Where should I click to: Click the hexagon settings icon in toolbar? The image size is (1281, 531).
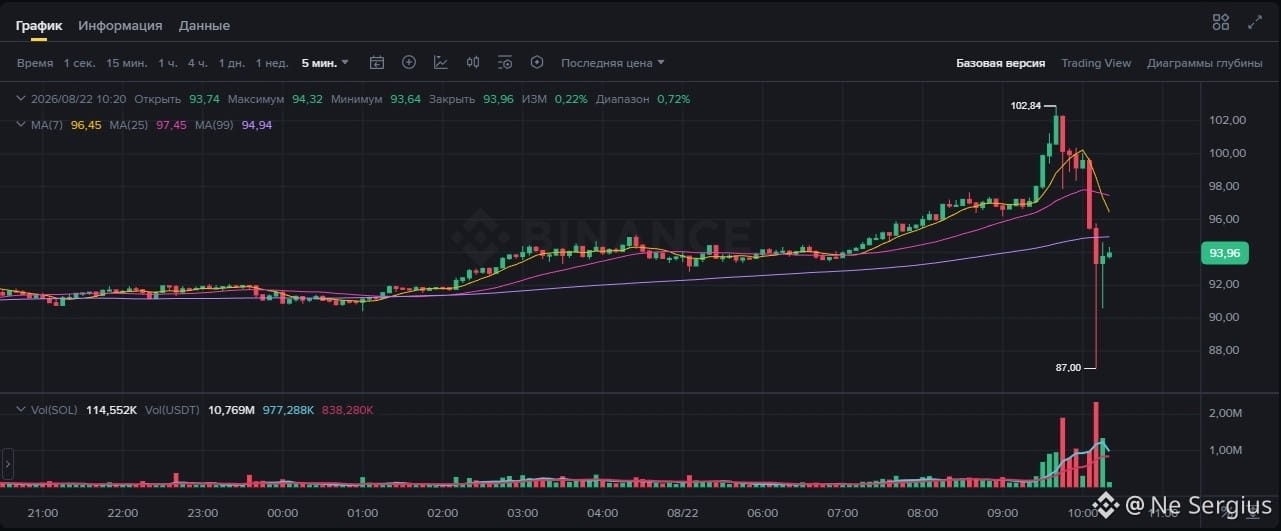click(x=537, y=62)
